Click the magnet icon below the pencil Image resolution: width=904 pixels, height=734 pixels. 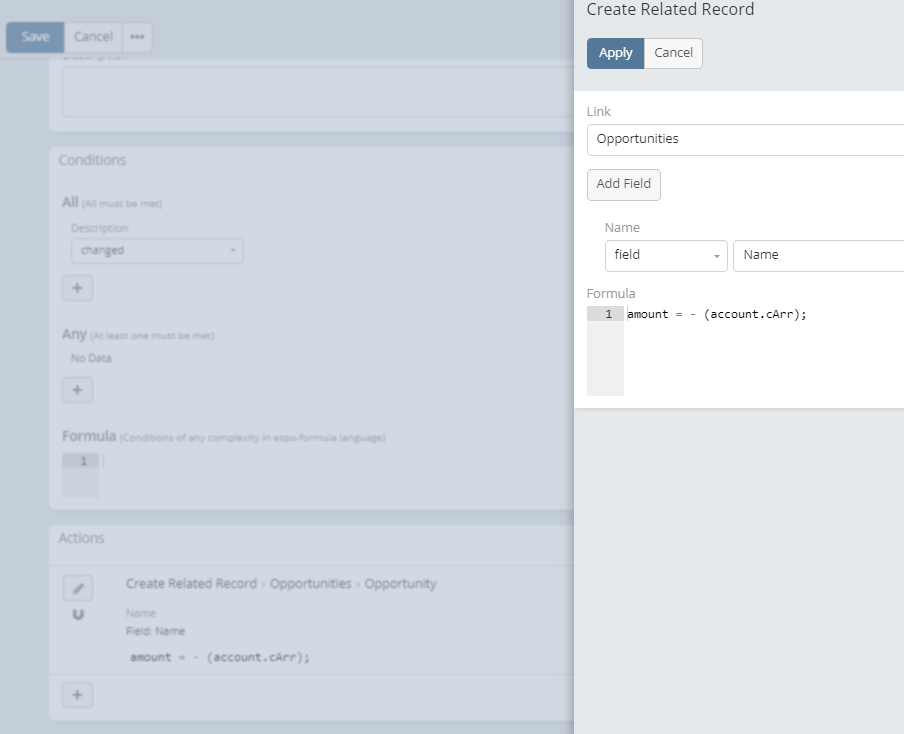[78, 614]
